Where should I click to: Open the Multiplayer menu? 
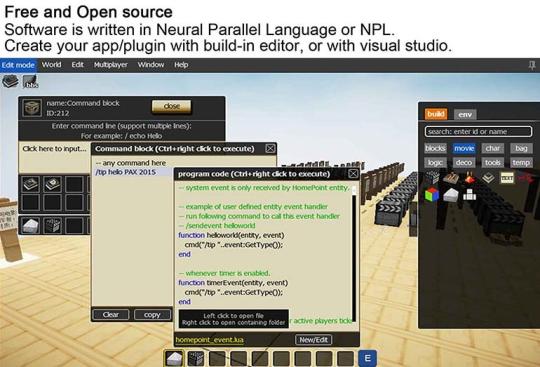[x=111, y=65]
